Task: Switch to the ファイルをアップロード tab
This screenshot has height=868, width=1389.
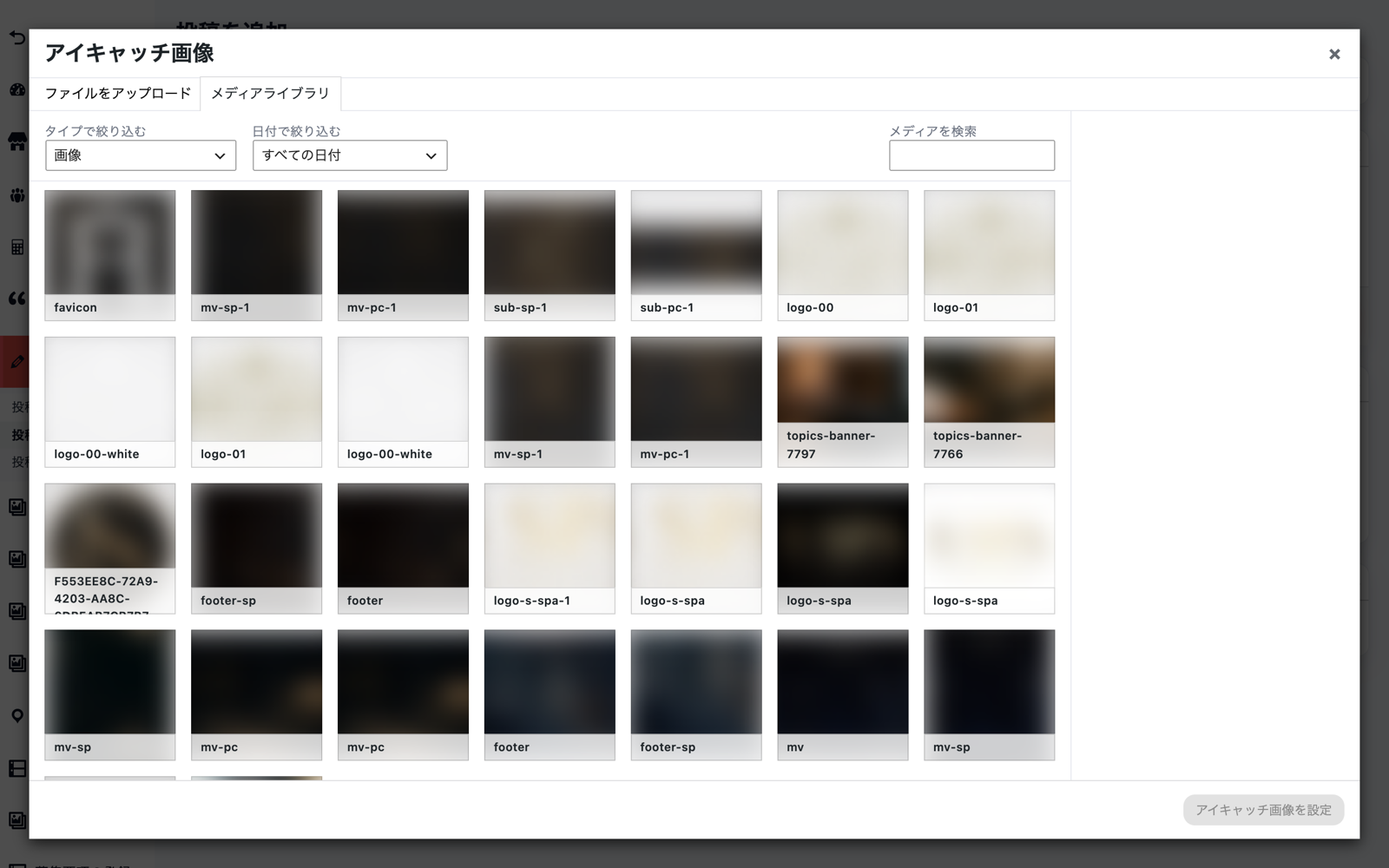Action: point(118,94)
